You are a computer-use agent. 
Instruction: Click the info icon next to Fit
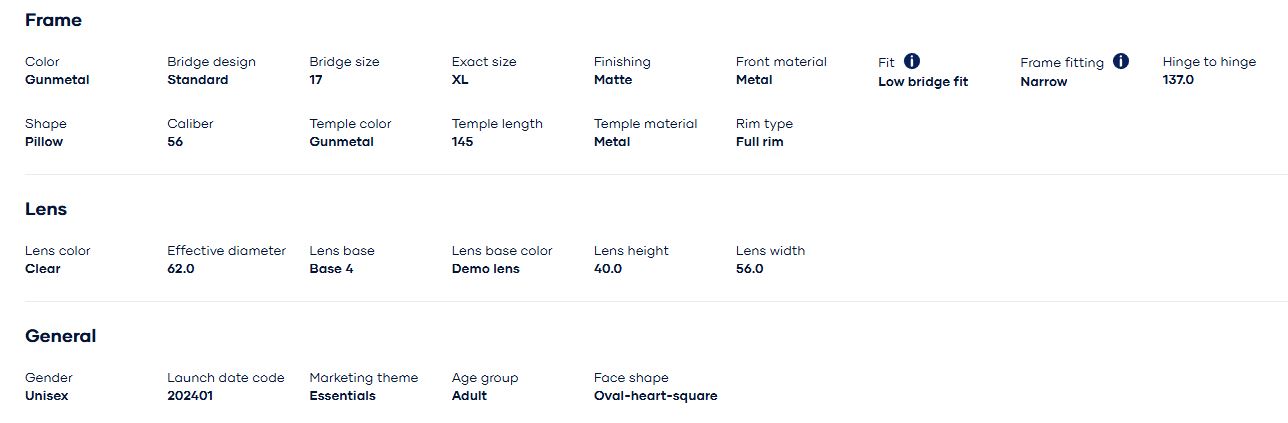(912, 61)
